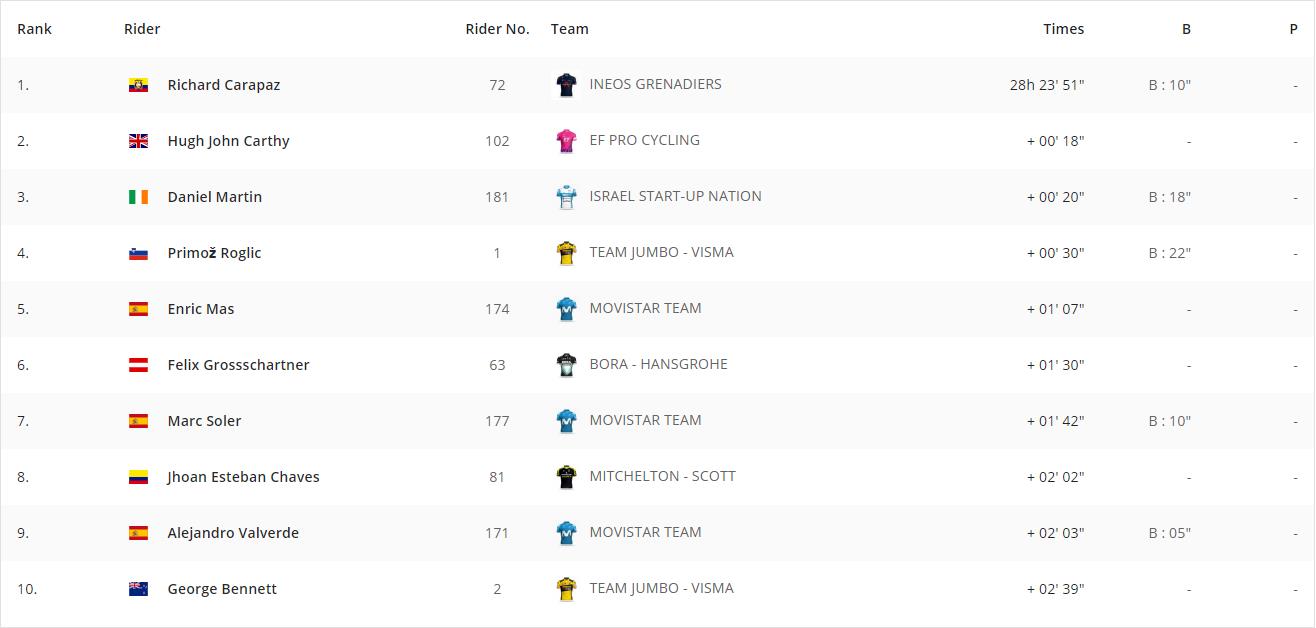Click the Ecuador flag next to Richard Carapaz

138,85
